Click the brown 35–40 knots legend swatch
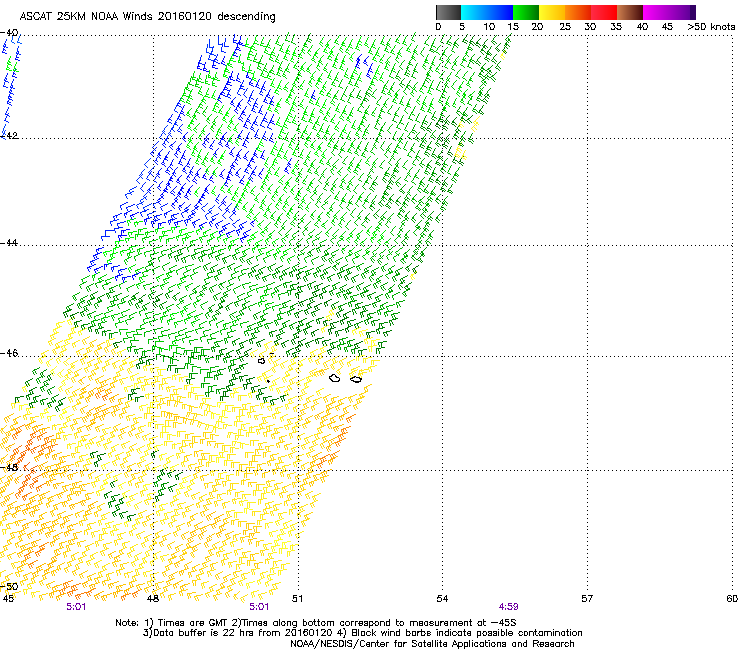740x650 pixels. (630, 12)
